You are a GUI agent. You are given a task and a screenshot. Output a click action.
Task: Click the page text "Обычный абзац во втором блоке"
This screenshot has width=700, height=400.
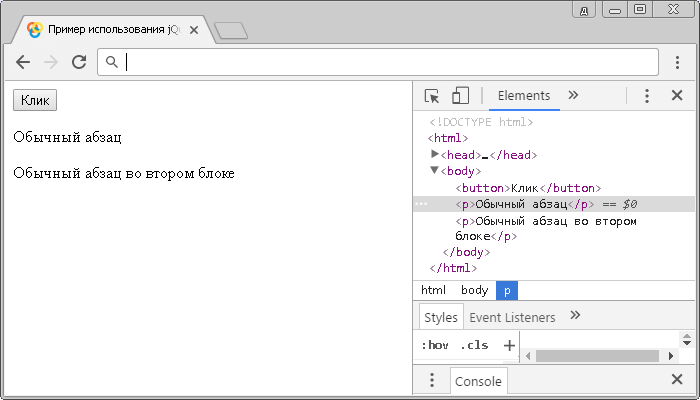124,173
